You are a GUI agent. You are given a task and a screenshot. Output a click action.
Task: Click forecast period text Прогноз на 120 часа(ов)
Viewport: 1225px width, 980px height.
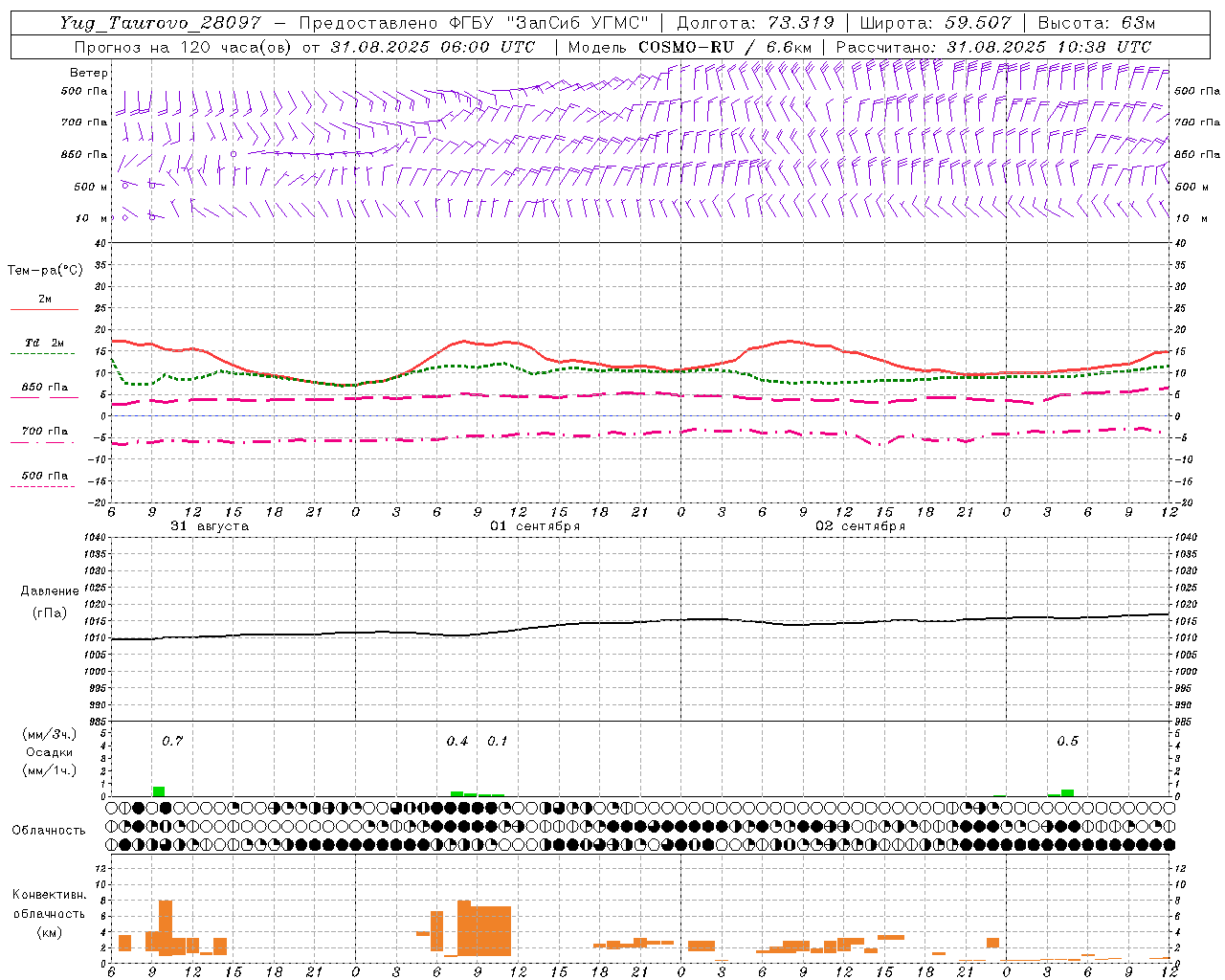183,47
